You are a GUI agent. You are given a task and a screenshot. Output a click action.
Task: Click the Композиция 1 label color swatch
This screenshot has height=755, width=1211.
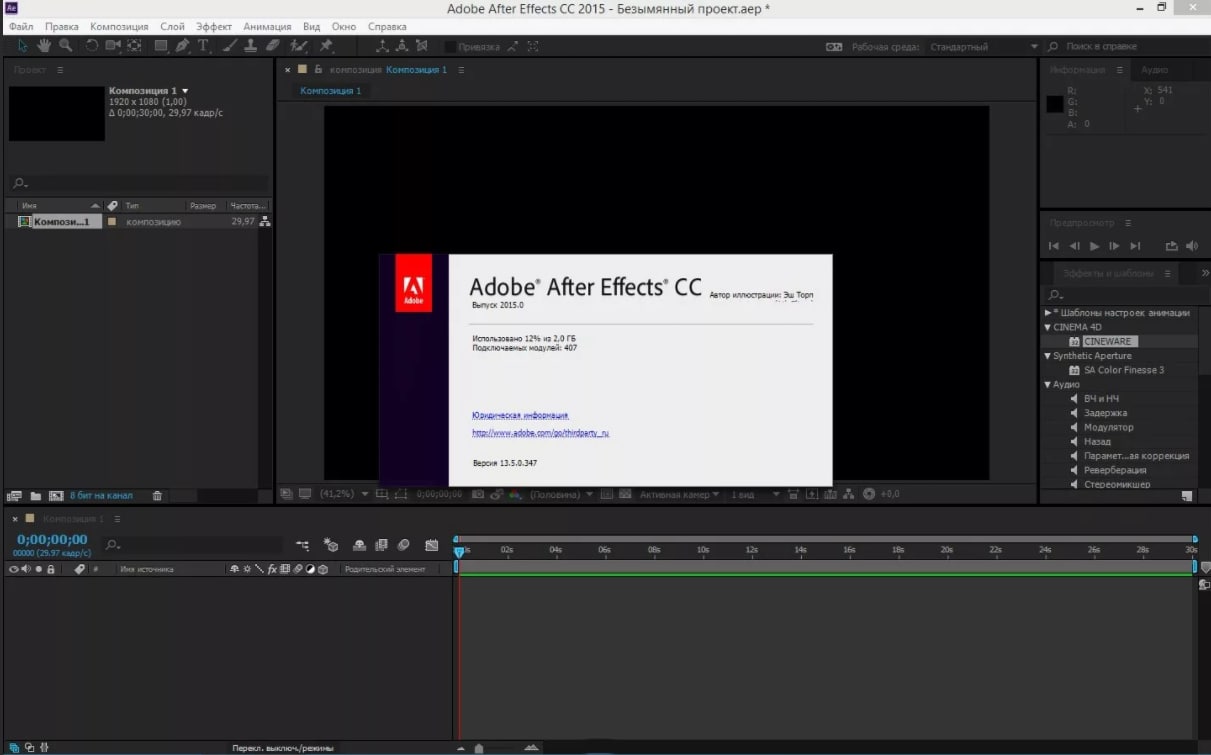[112, 221]
